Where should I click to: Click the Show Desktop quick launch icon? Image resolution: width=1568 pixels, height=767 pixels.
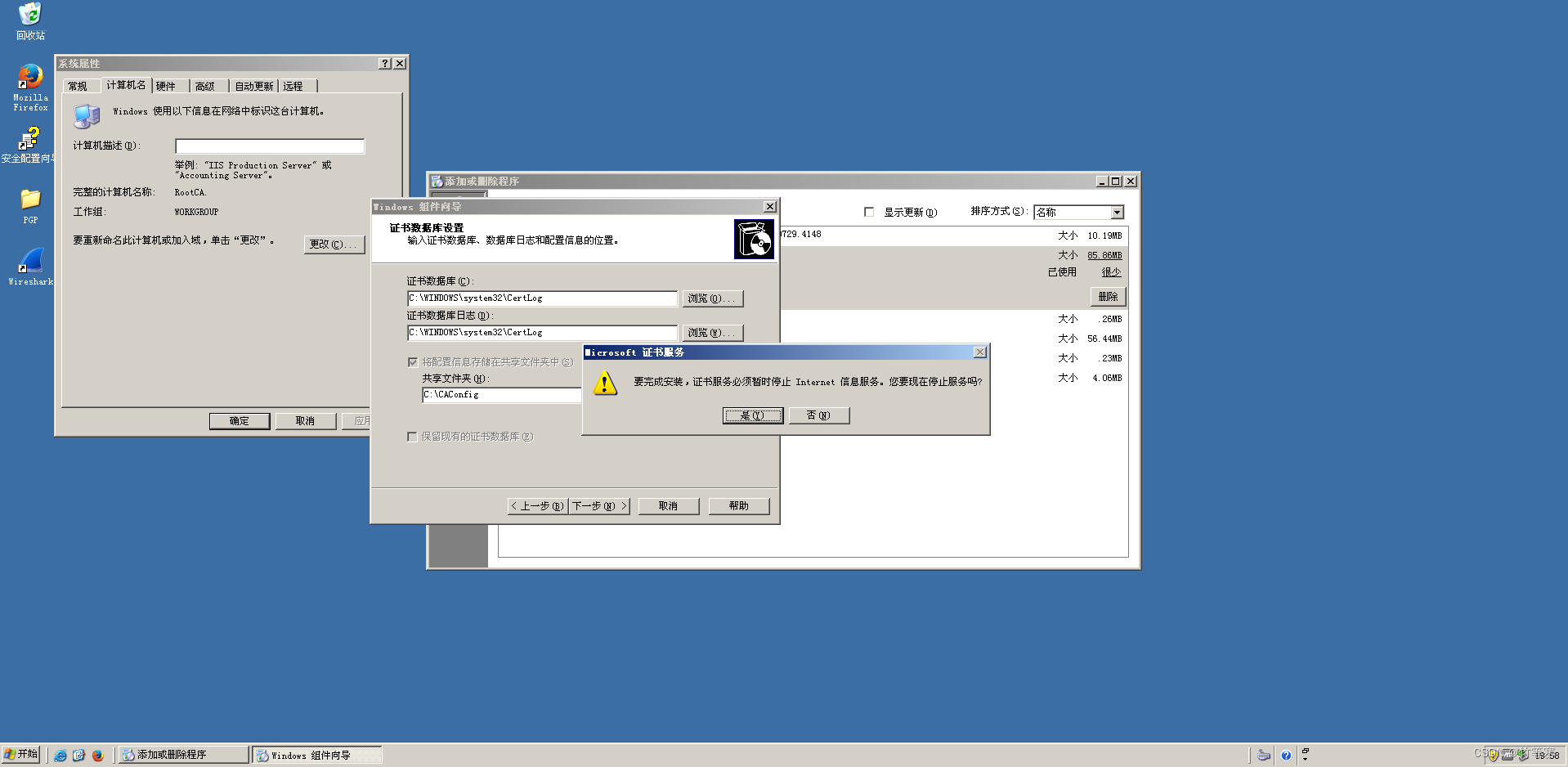point(79,754)
